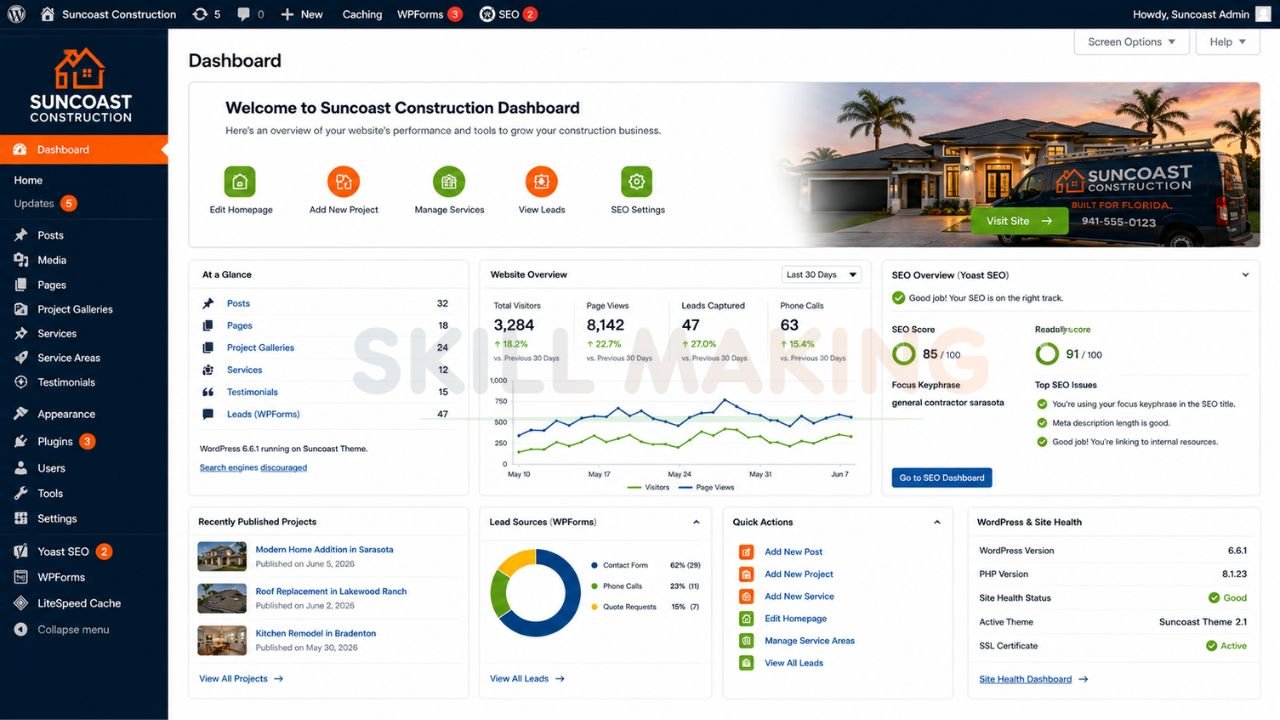Click Go to SEO Dashboard button
Screen dimensions: 1280x720
(942, 478)
